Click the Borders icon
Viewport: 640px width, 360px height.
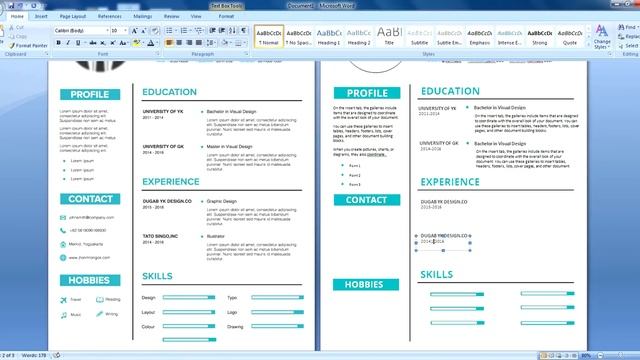(238, 43)
